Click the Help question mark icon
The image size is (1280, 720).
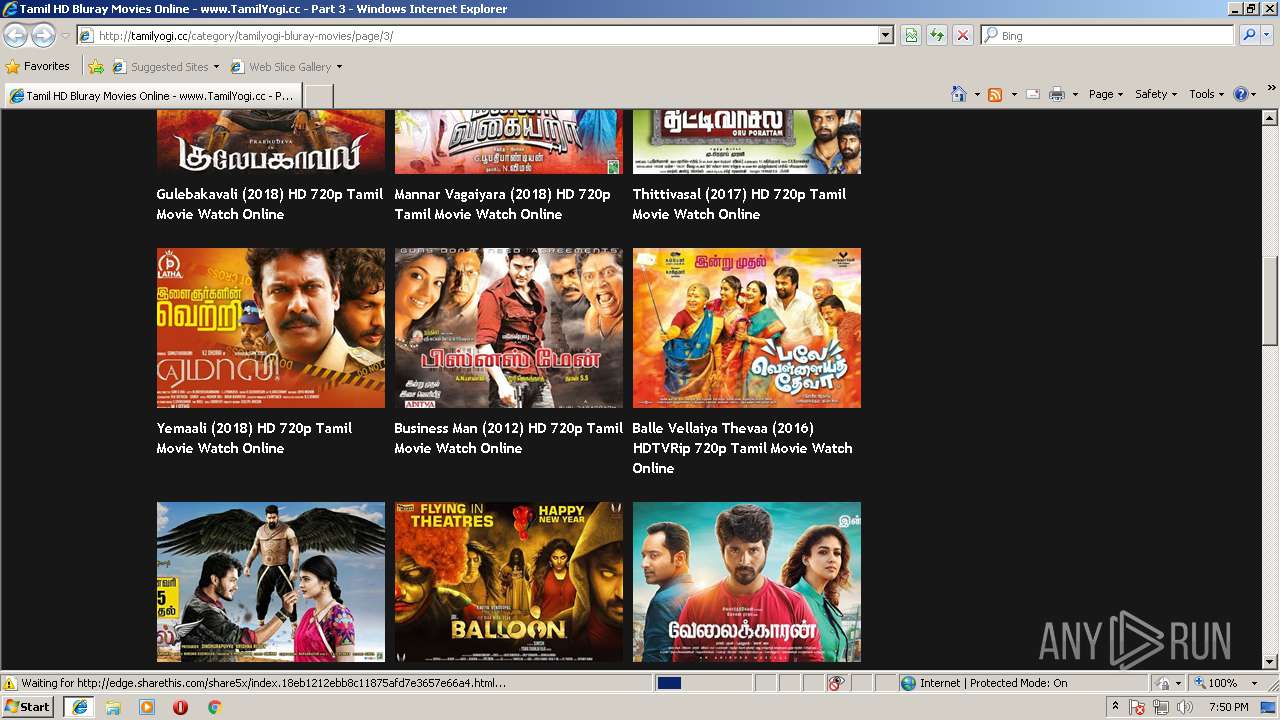point(1241,94)
